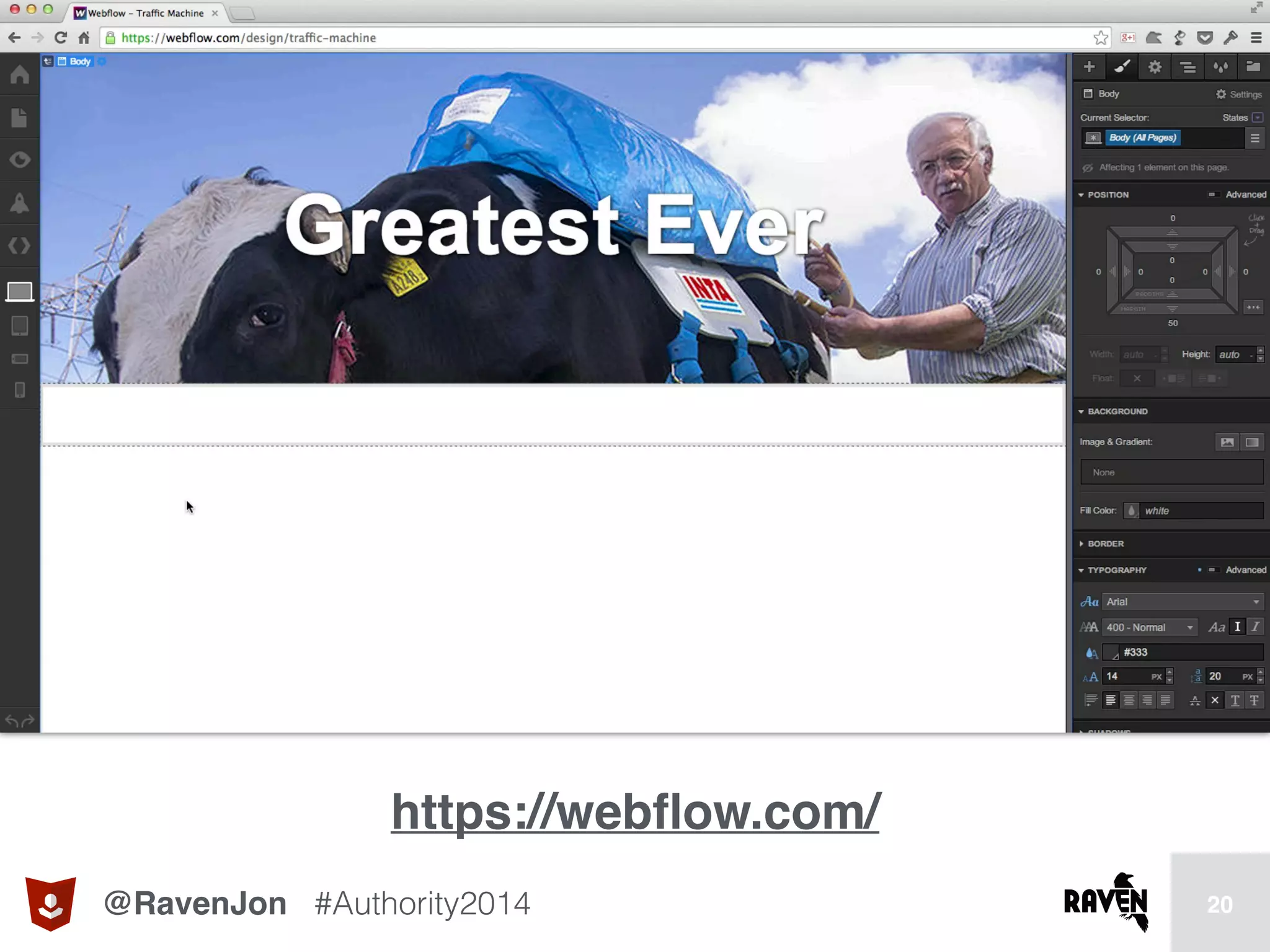Click the Settings link beside Body
Screen dimensions: 1270x952
(1238, 94)
